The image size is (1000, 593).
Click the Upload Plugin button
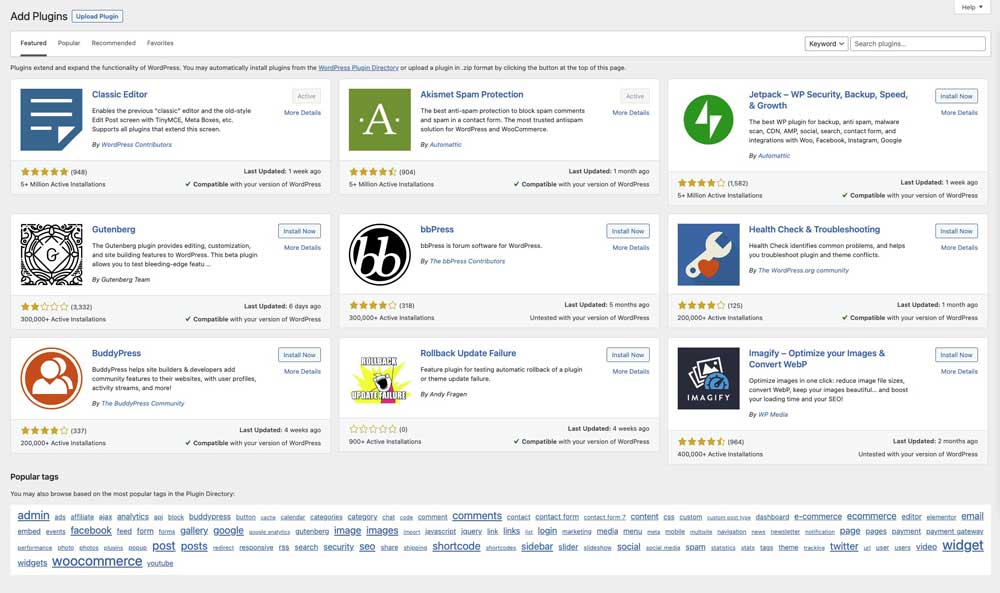[98, 17]
